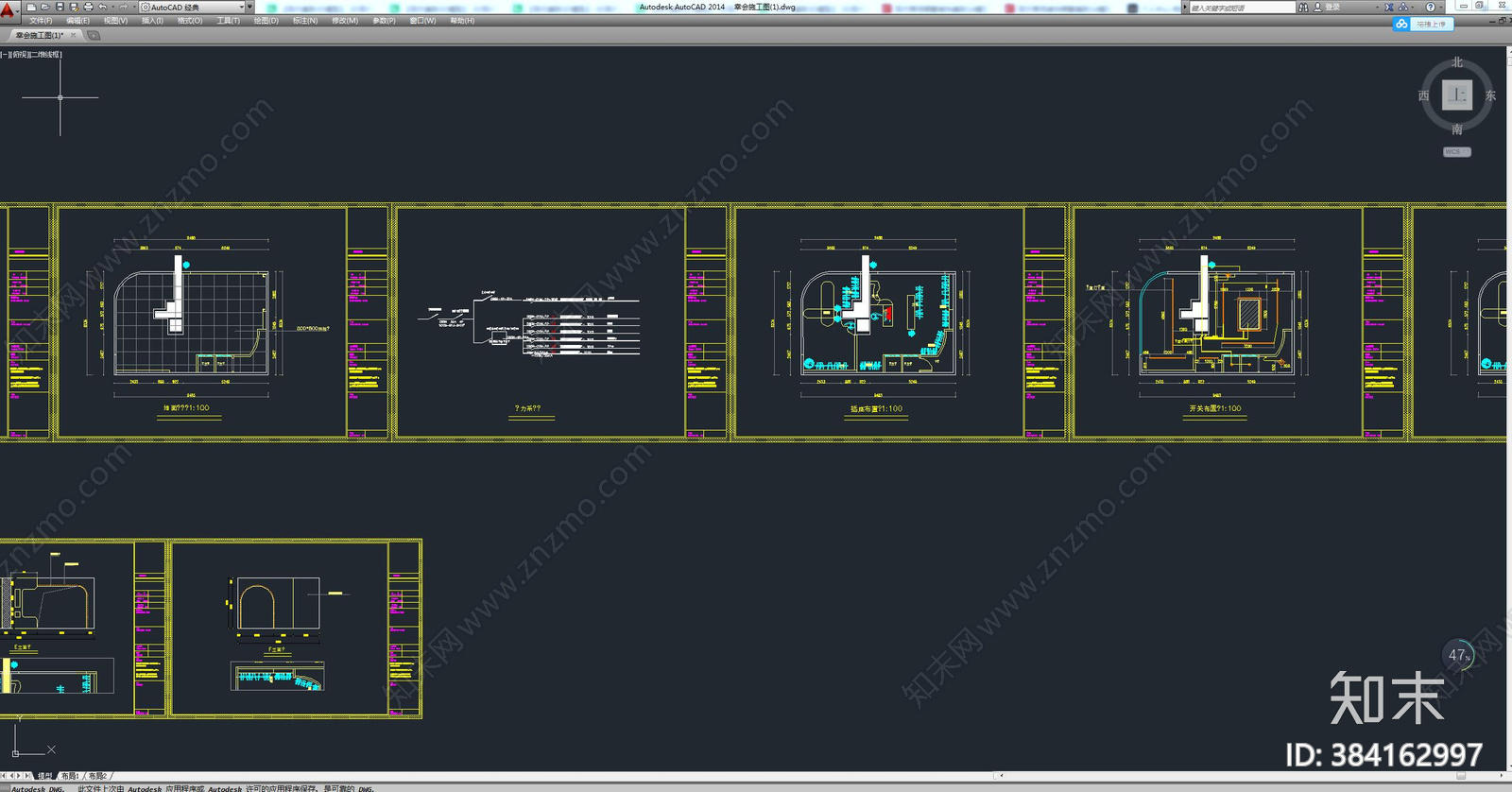Click the Autodesk Exchange X icon
The height and width of the screenshot is (792, 1512).
1389,7
